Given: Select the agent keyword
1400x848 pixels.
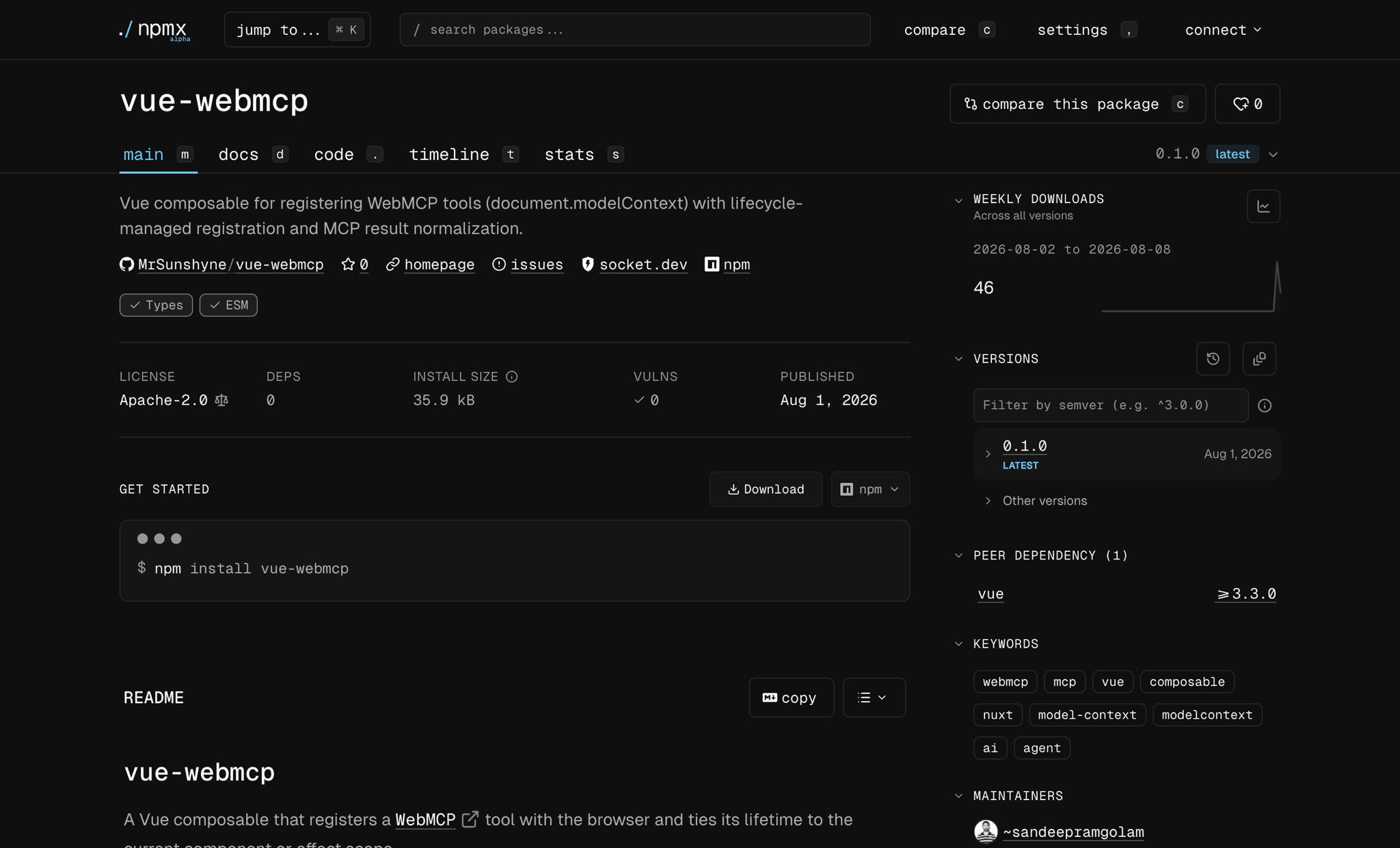Looking at the screenshot, I should pos(1042,748).
